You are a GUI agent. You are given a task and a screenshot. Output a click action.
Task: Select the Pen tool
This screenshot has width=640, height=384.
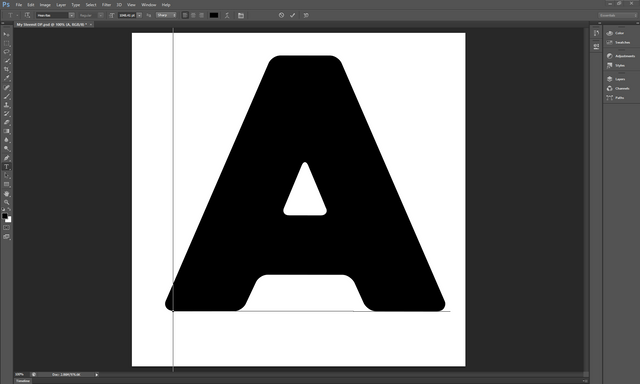coord(6,158)
